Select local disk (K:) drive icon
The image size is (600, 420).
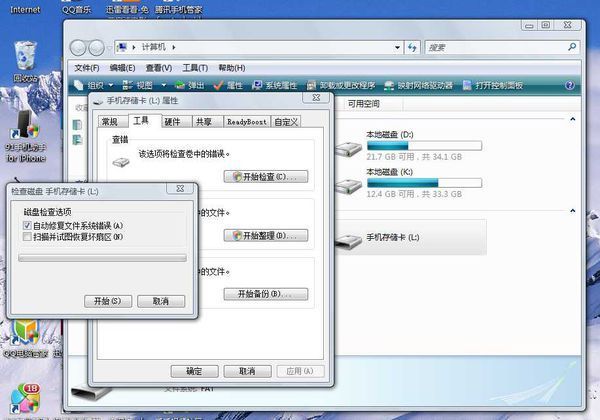(x=348, y=184)
